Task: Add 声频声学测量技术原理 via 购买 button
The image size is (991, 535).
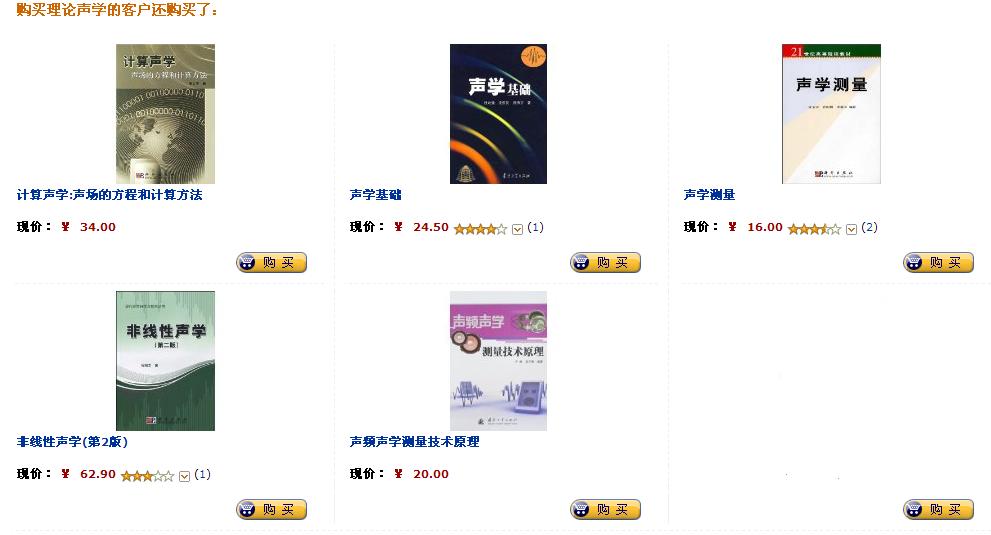Action: 605,510
